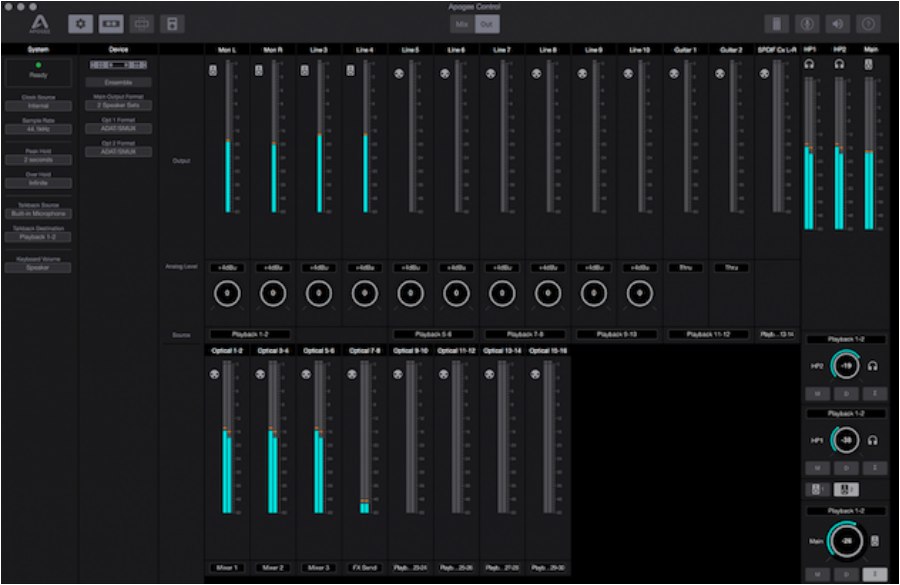The width and height of the screenshot is (900, 585).
Task: Click the Apogee logo
Action: click(x=40, y=24)
